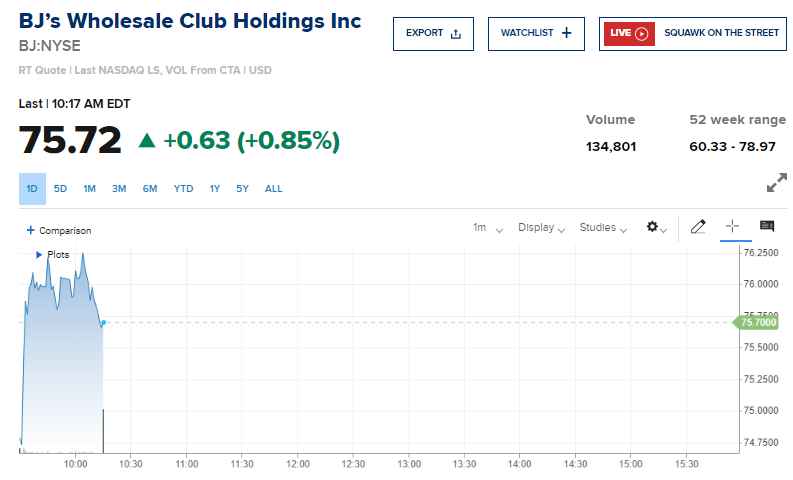
Task: Click the latest price point on chart line
Action: click(x=103, y=322)
